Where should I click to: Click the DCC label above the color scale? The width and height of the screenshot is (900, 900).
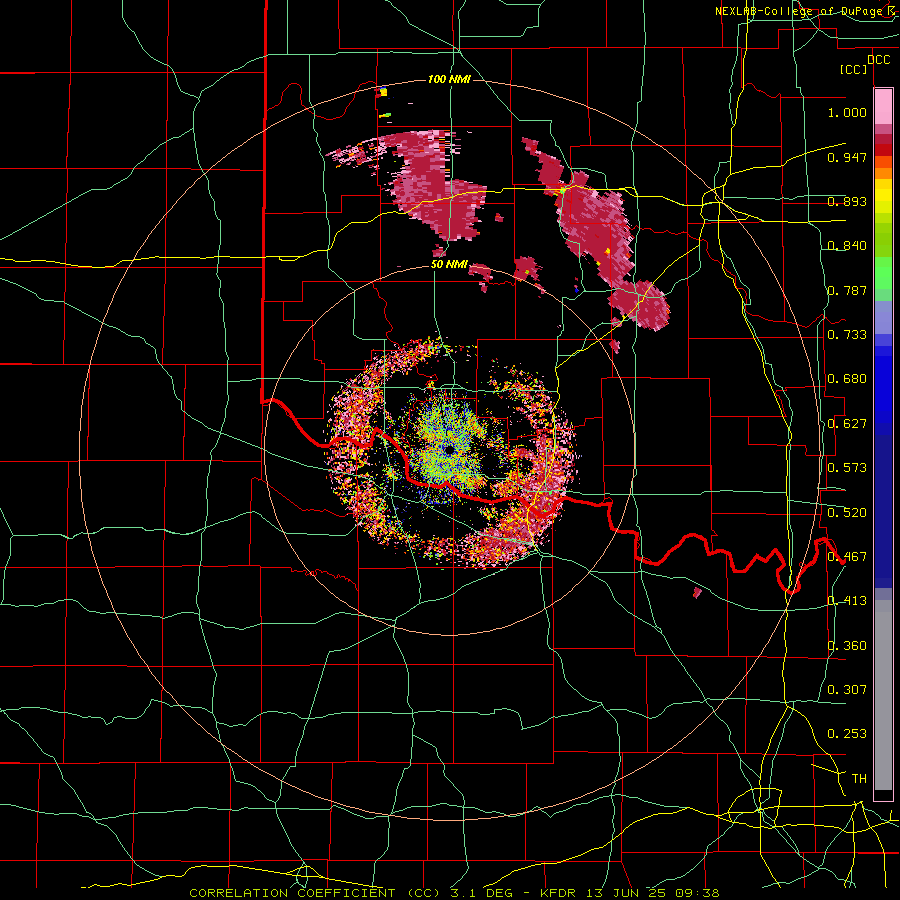(x=878, y=60)
